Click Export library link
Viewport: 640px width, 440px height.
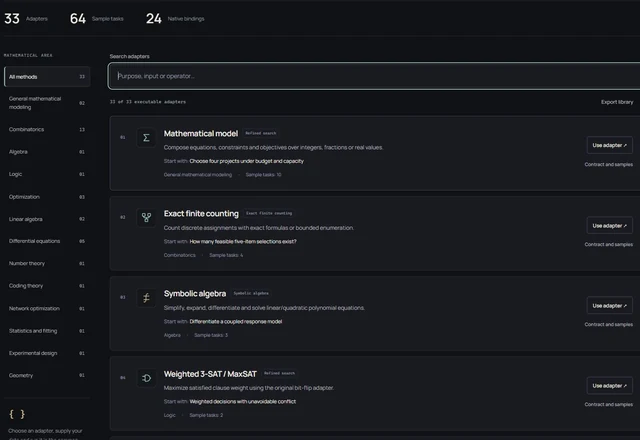click(x=617, y=102)
